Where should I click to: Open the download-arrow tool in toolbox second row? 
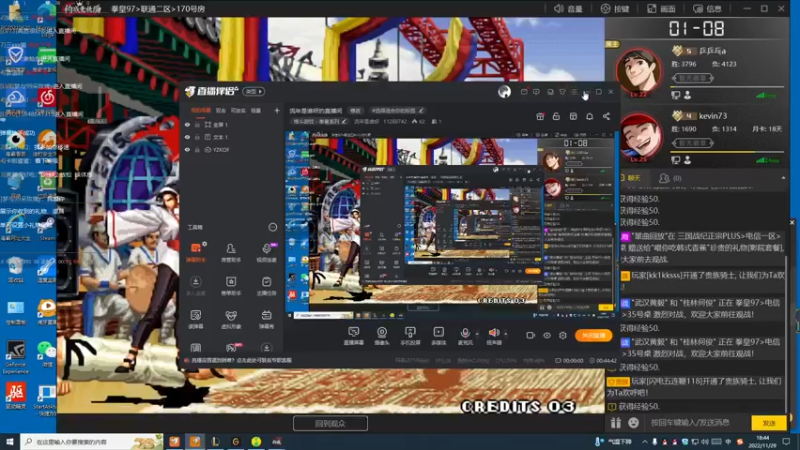pos(196,286)
